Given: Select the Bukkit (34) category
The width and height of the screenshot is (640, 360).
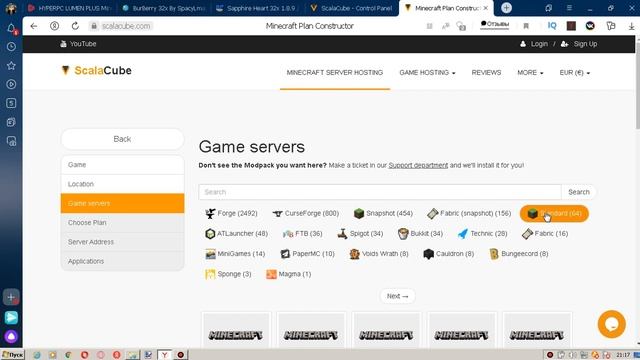Looking at the screenshot, I should [x=420, y=233].
